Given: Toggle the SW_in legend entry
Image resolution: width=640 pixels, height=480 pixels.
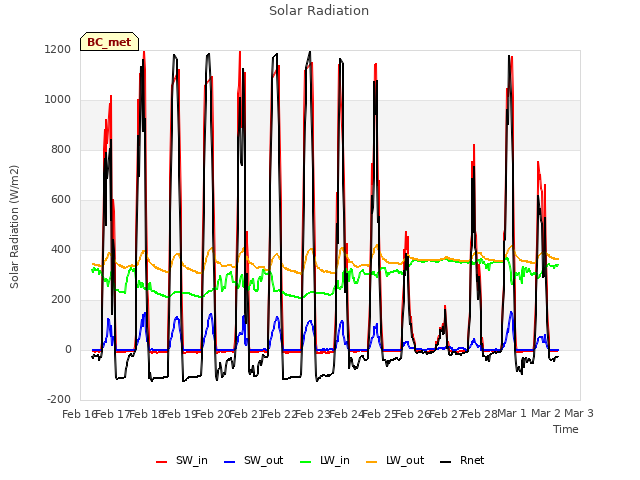Looking at the screenshot, I should tap(182, 461).
